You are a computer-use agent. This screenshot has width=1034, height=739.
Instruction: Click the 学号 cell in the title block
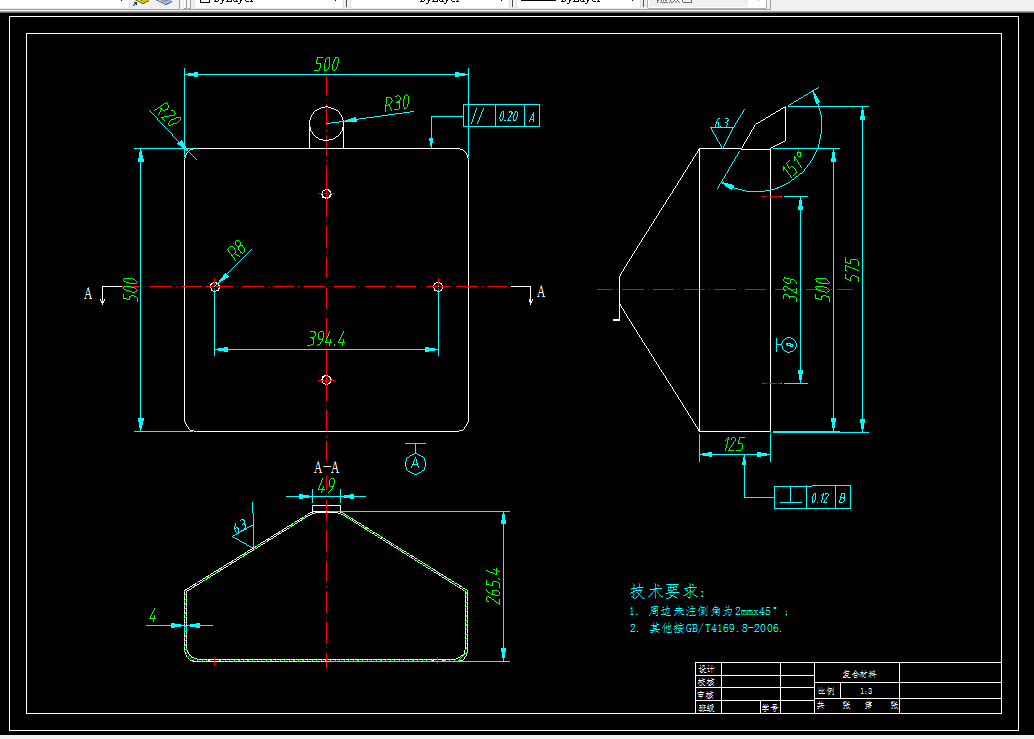coord(770,707)
